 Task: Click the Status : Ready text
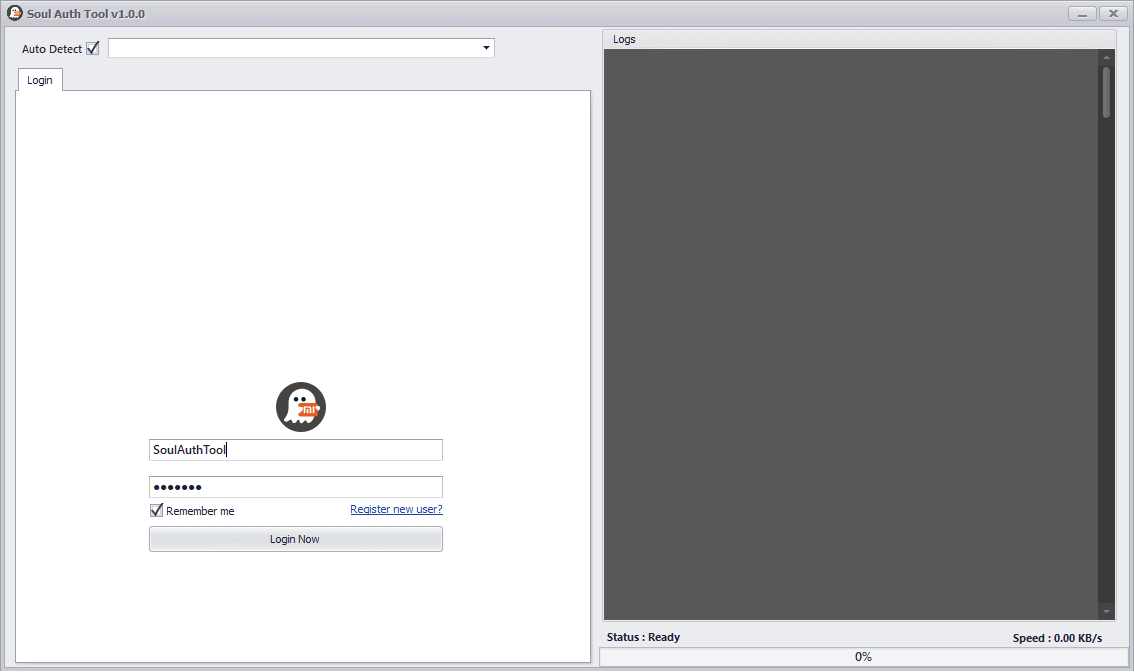[x=643, y=637]
